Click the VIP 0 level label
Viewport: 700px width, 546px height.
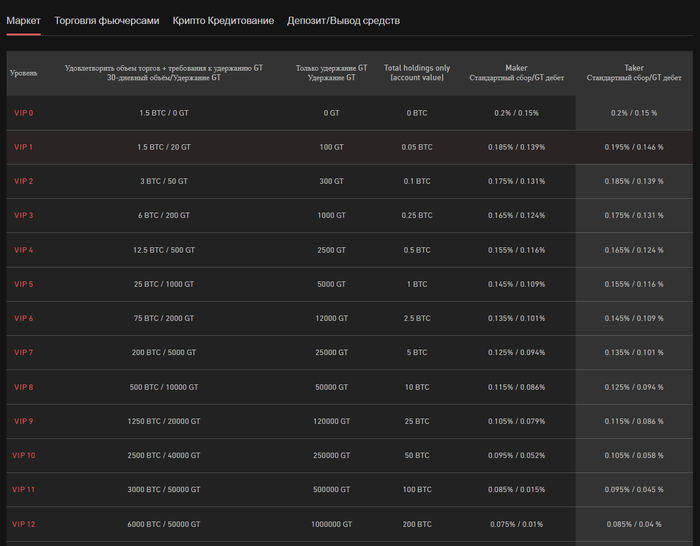click(x=23, y=113)
